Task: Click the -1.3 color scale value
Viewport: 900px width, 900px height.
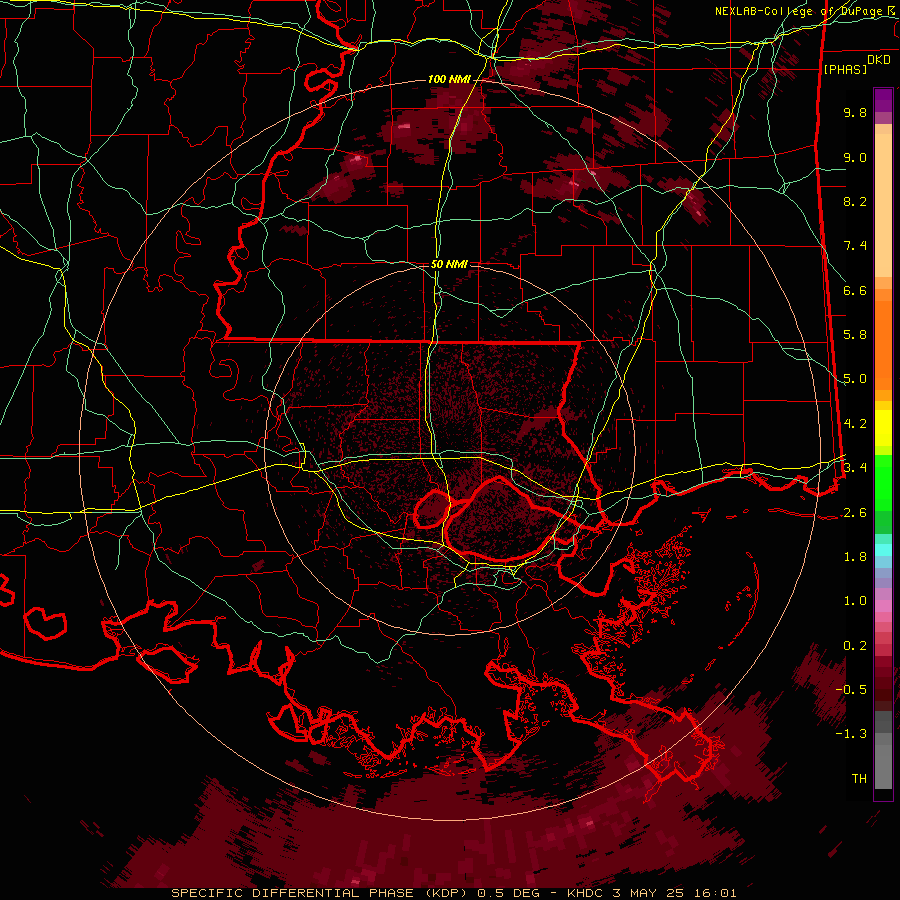Action: click(851, 734)
